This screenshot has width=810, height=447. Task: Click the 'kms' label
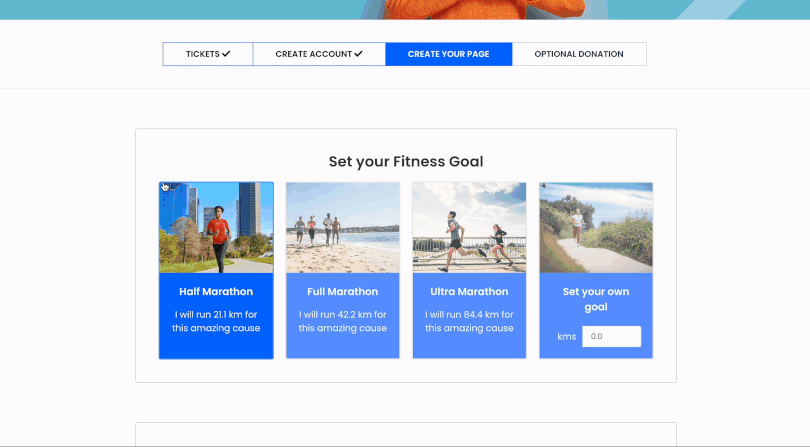[567, 337]
